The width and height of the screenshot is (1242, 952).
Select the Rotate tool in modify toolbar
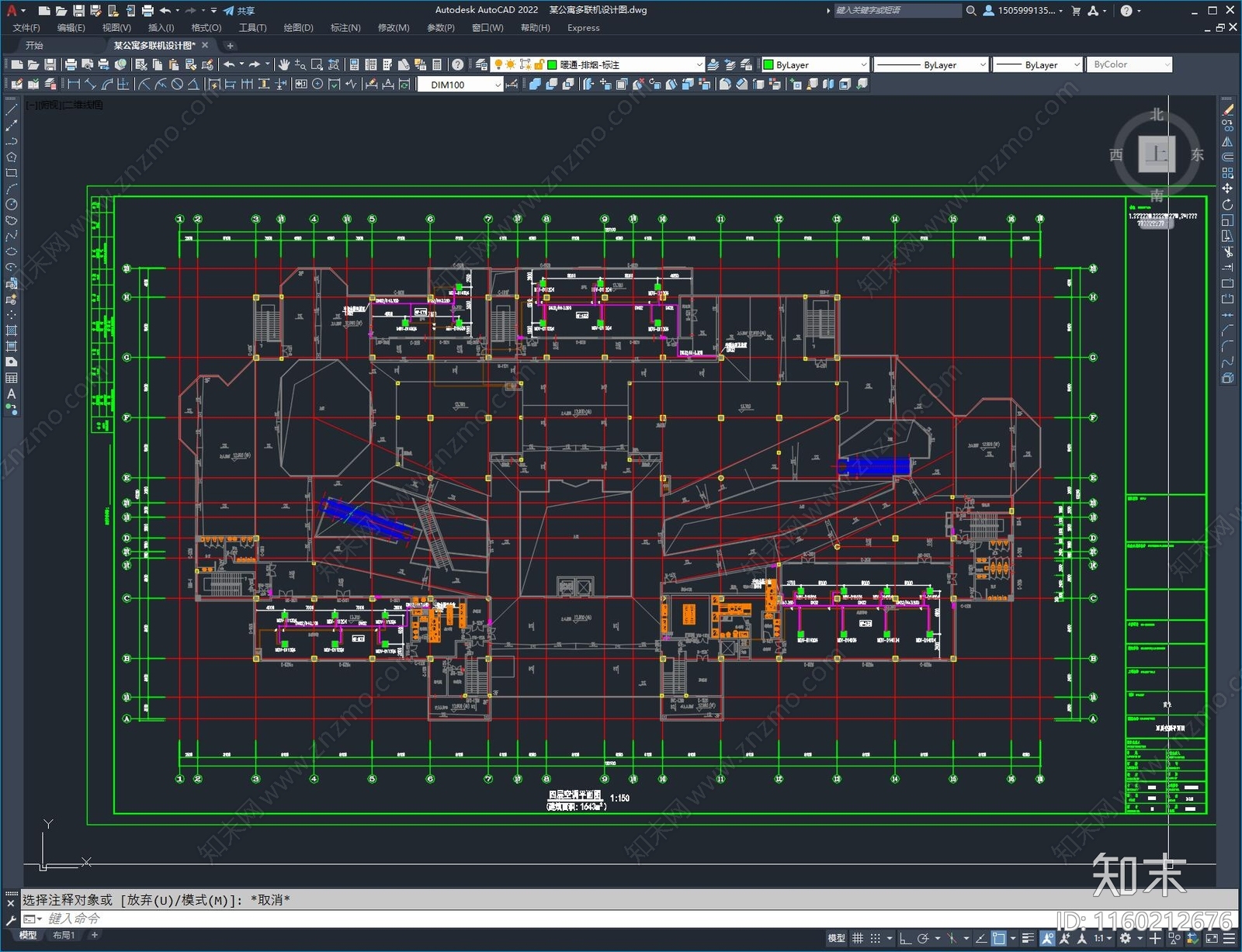pos(1227,204)
